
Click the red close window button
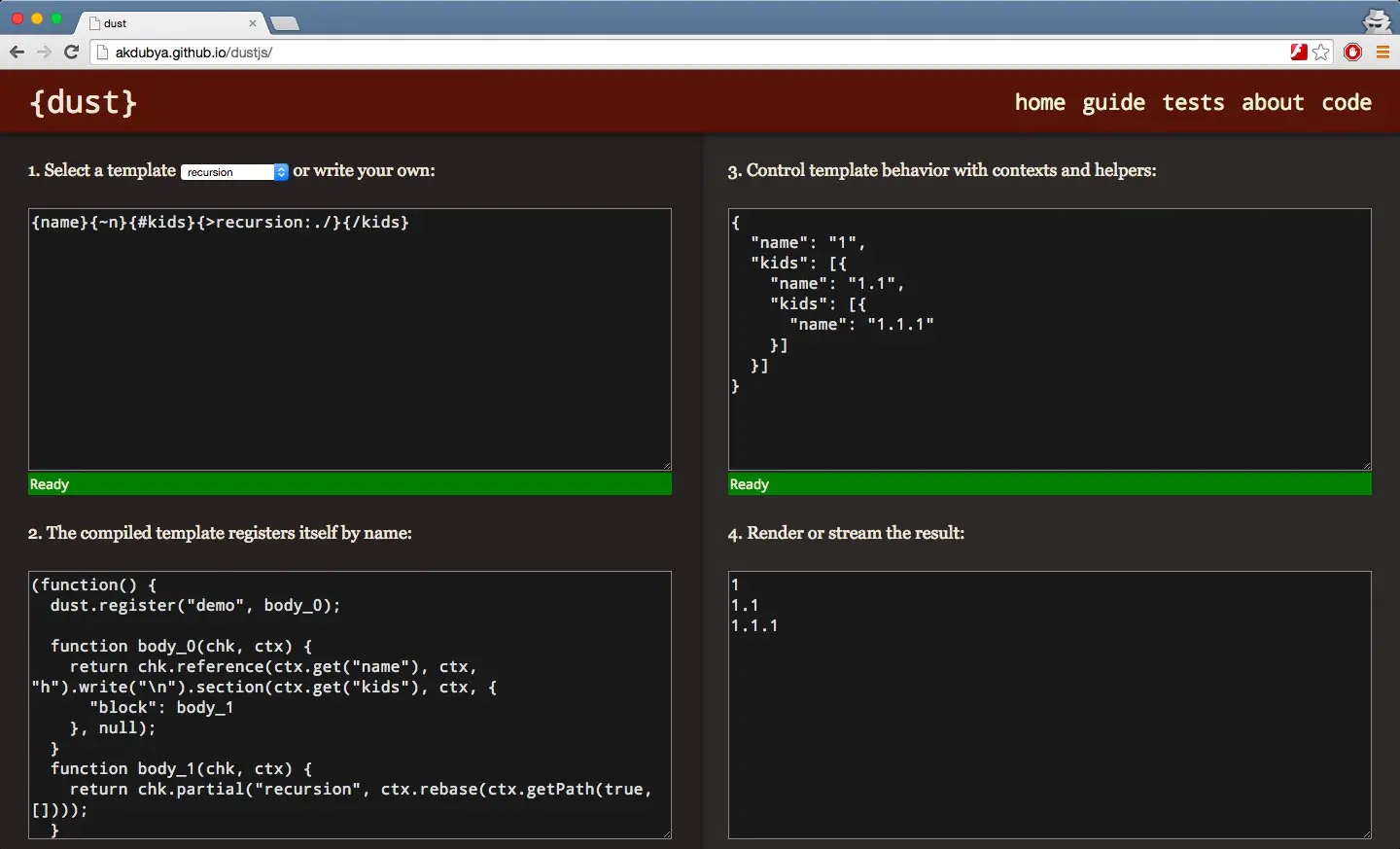click(17, 18)
